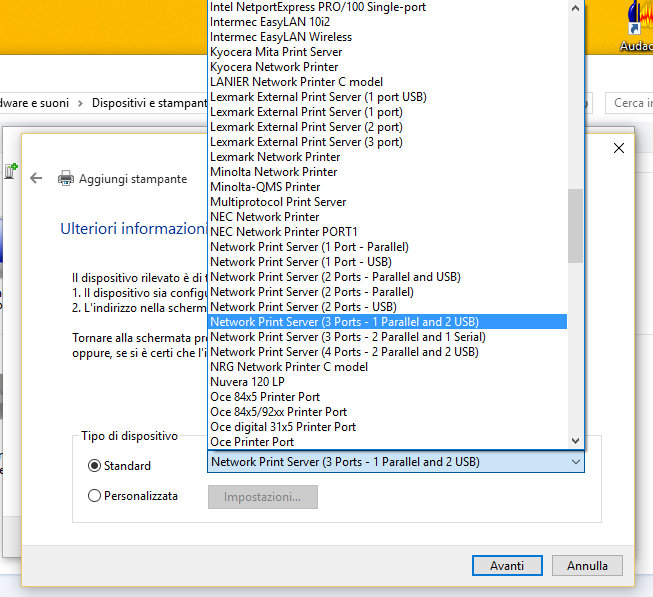Click the list scrollbar down arrow
Image resolution: width=653 pixels, height=597 pixels.
pyautogui.click(x=576, y=440)
